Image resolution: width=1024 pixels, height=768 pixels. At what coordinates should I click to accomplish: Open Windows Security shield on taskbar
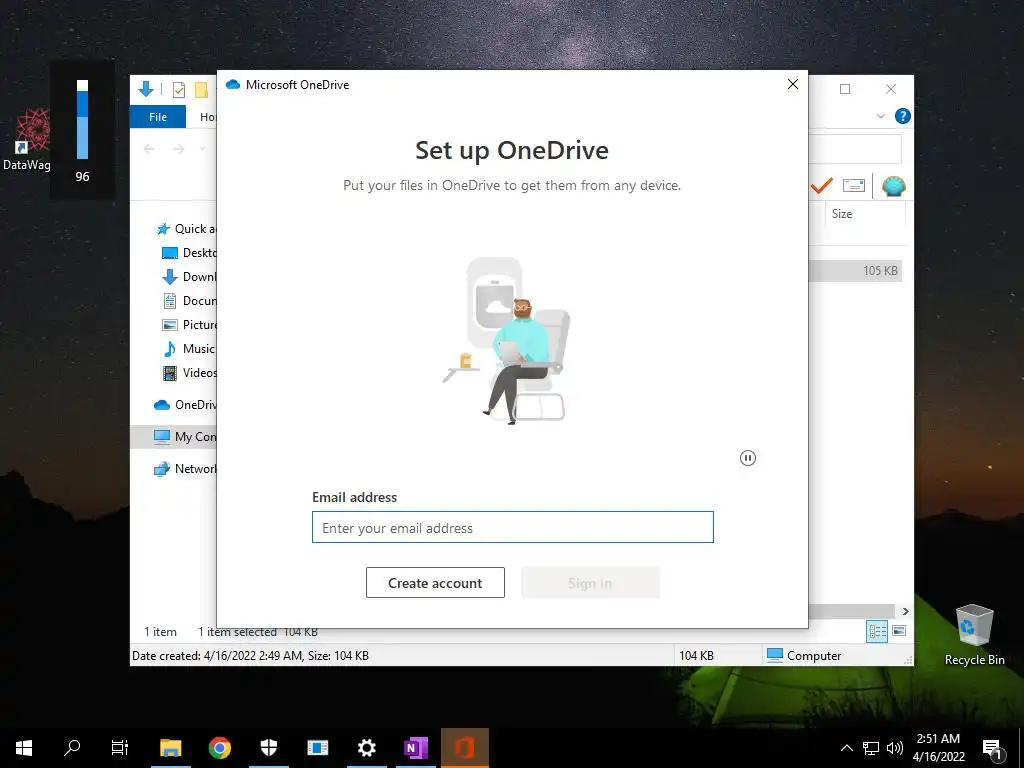(x=269, y=748)
